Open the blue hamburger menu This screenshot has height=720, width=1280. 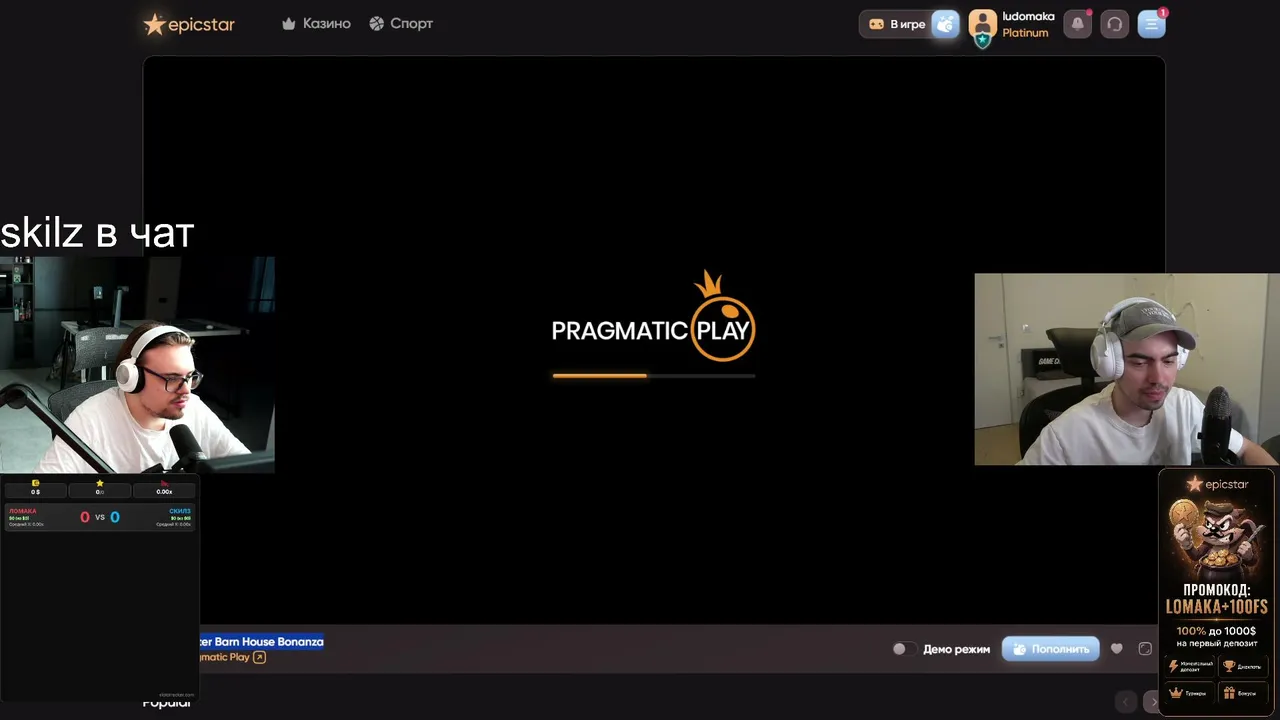(x=1151, y=24)
